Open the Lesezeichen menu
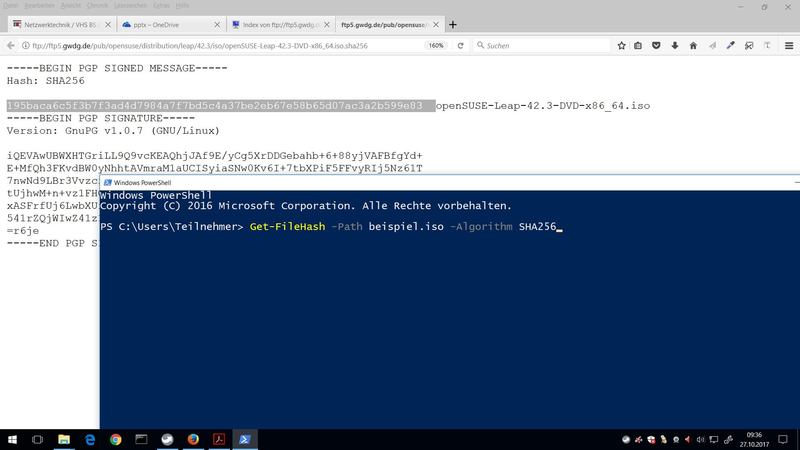 pyautogui.click(x=130, y=6)
